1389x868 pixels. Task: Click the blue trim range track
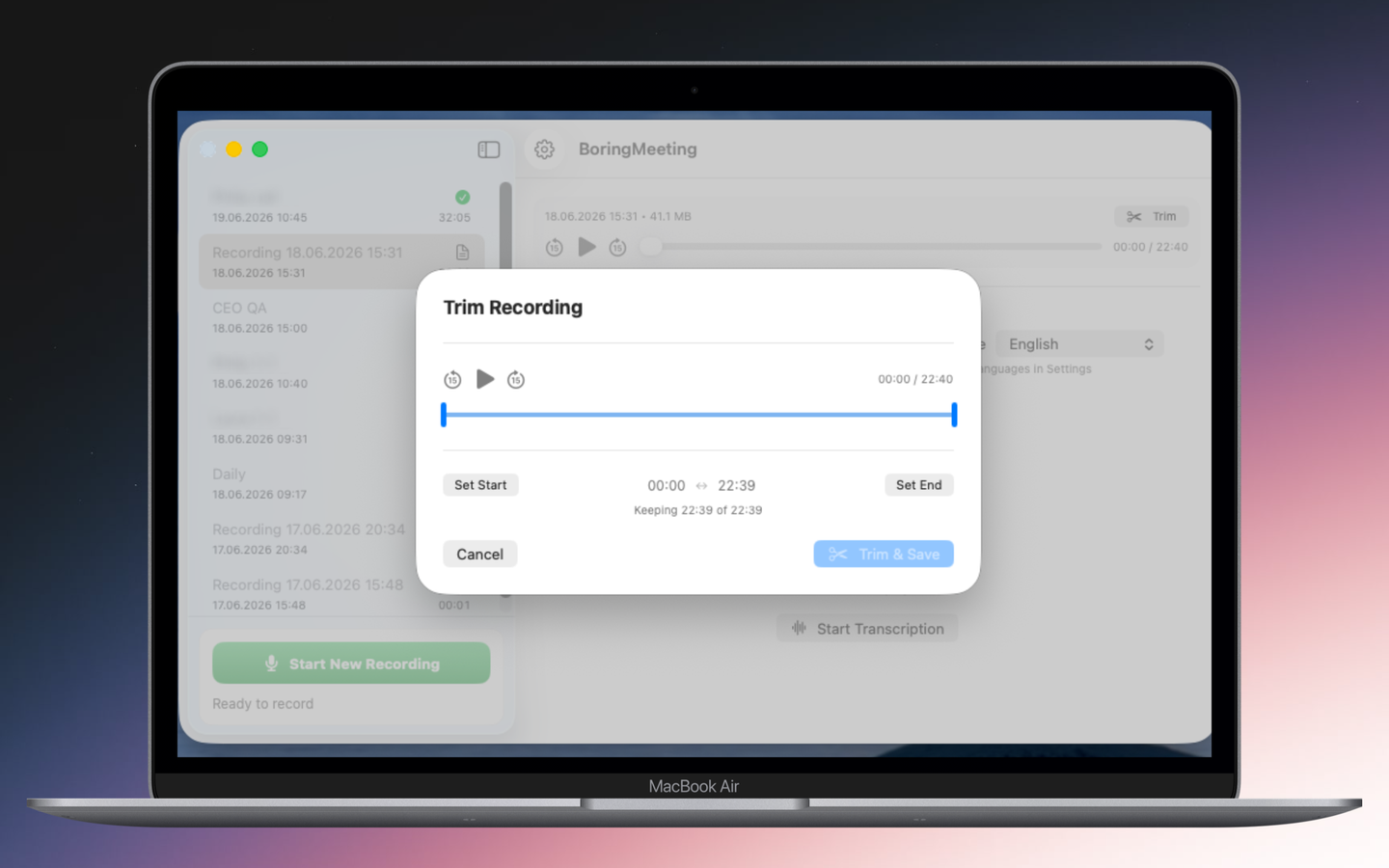(698, 415)
